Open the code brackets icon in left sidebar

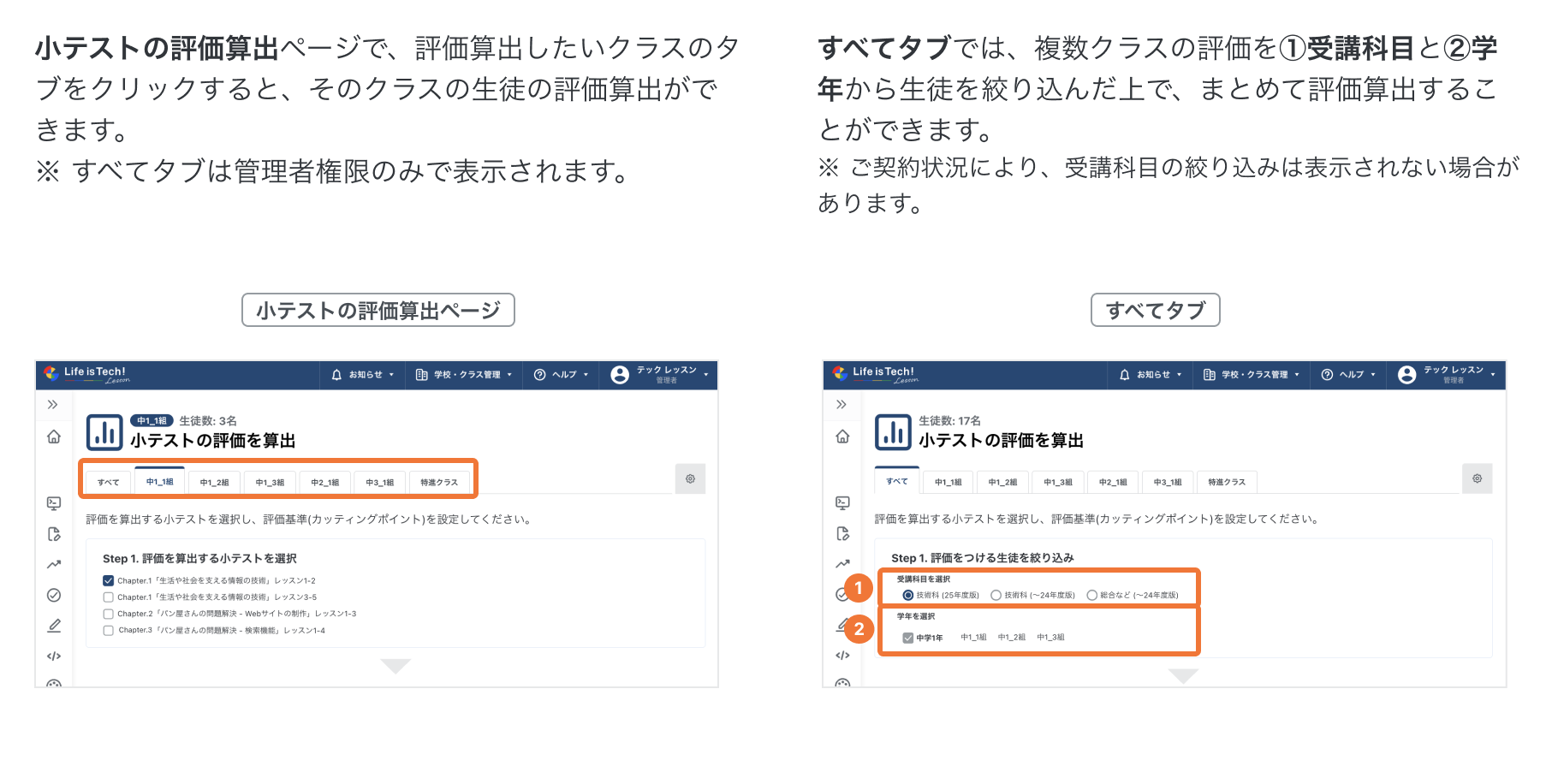54,656
